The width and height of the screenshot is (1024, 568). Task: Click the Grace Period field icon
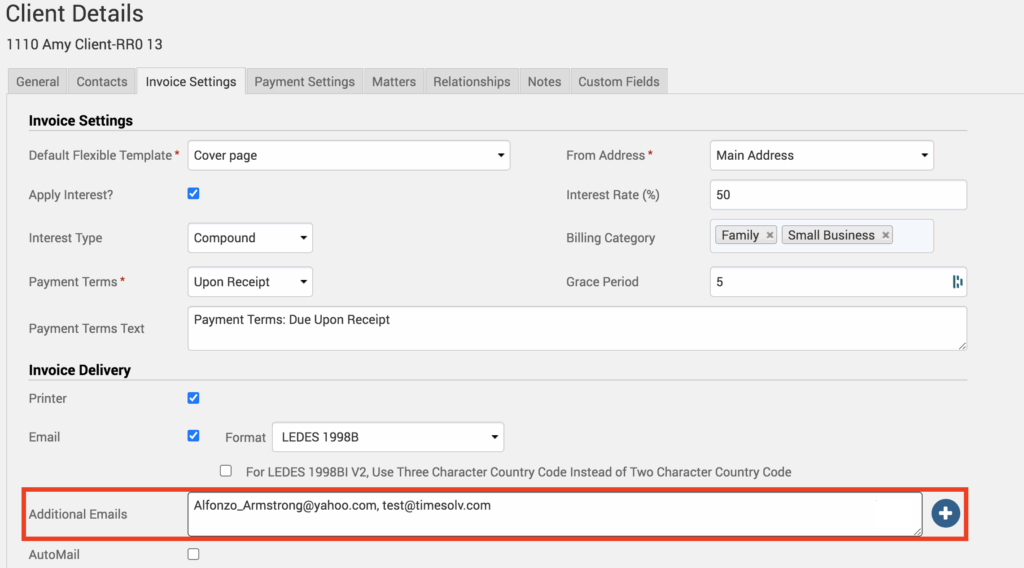pyautogui.click(x=957, y=282)
